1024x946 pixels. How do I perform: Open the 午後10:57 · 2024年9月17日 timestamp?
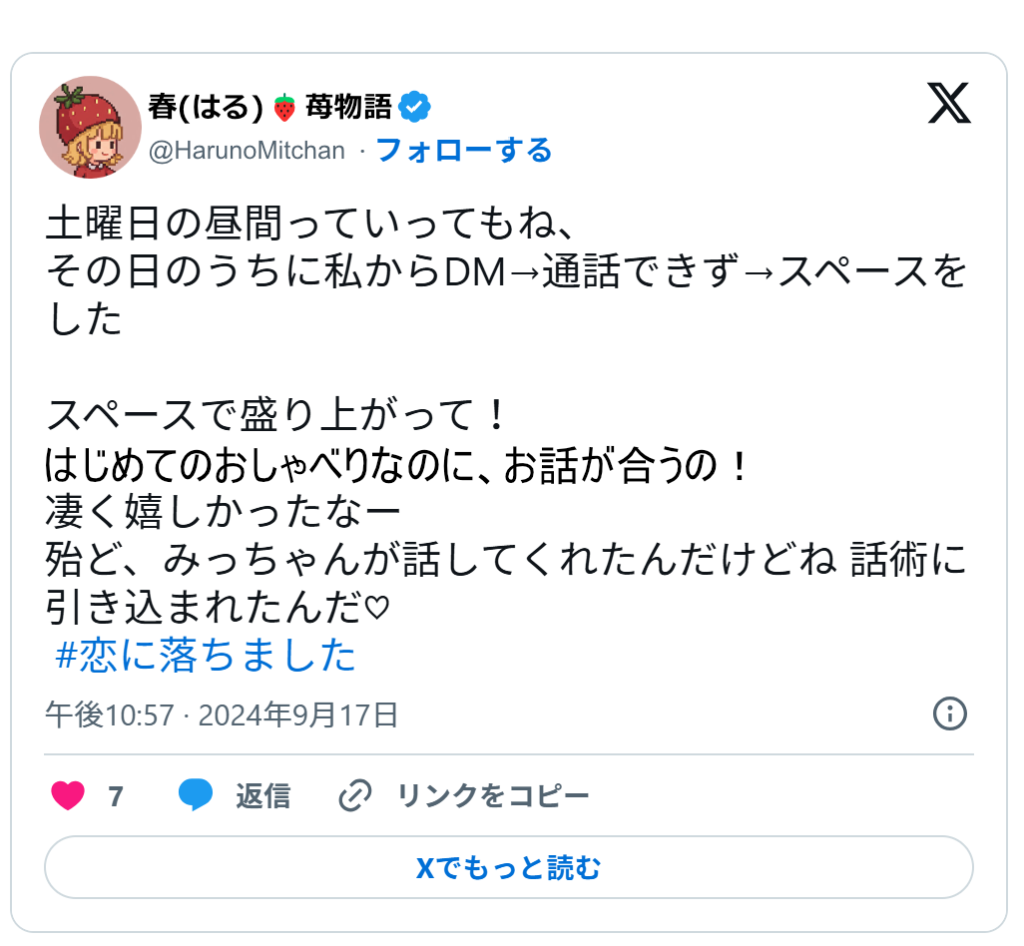pyautogui.click(x=221, y=715)
